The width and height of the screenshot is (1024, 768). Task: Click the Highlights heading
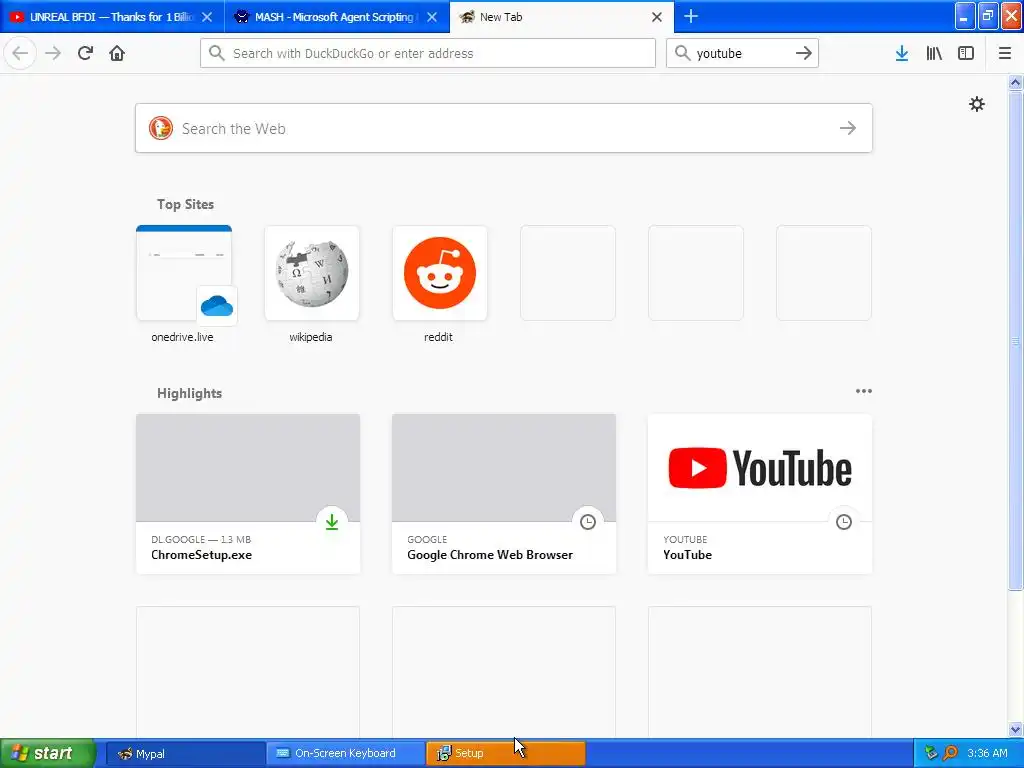coord(189,393)
